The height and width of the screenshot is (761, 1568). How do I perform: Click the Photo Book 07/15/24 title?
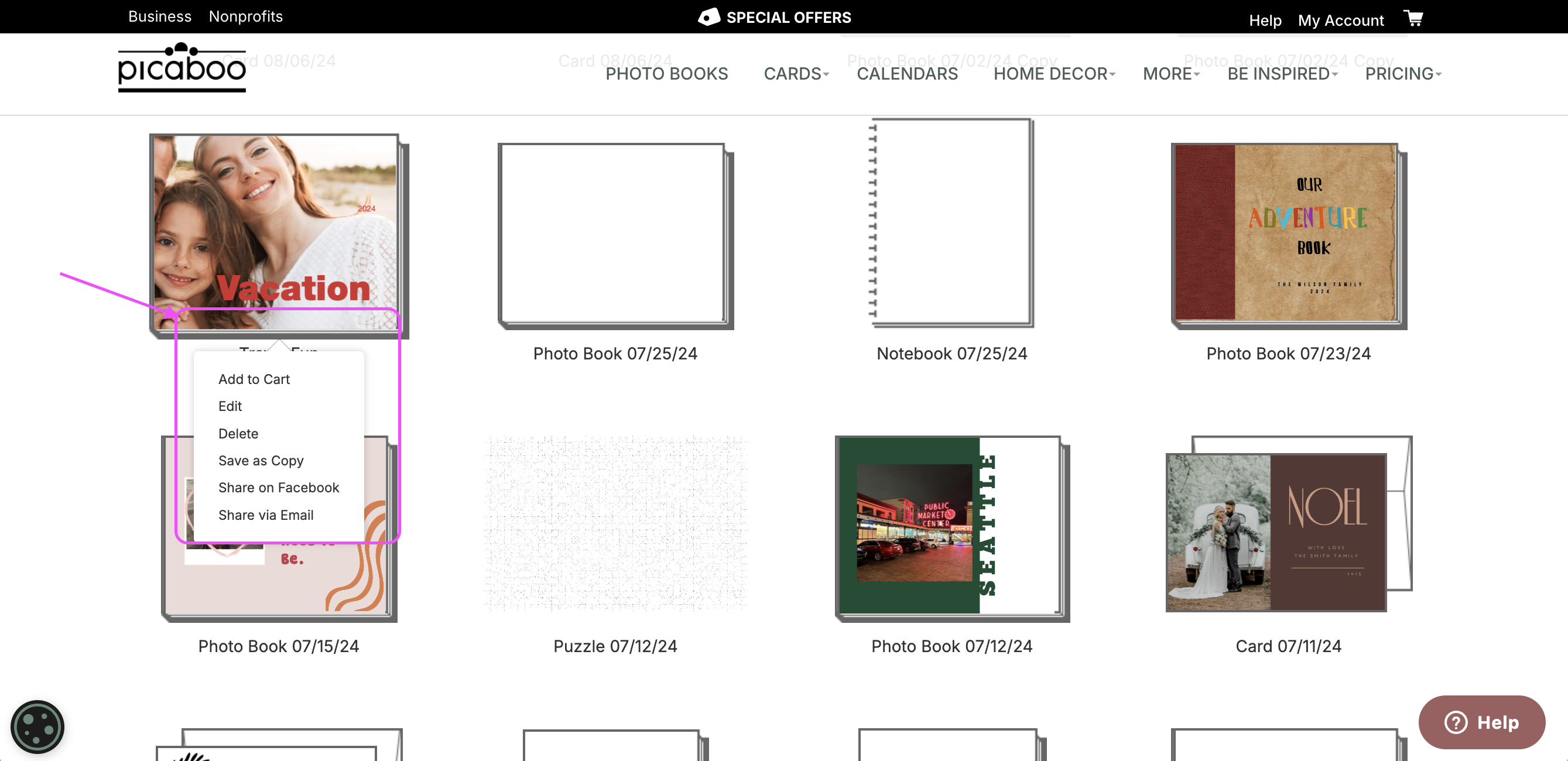coord(279,646)
